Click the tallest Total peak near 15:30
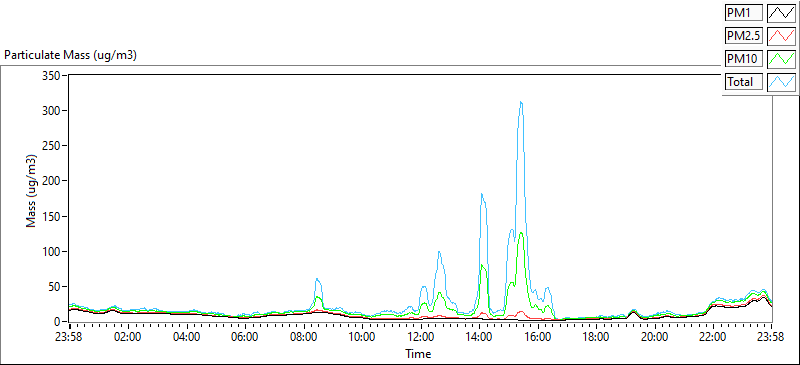 tap(521, 102)
